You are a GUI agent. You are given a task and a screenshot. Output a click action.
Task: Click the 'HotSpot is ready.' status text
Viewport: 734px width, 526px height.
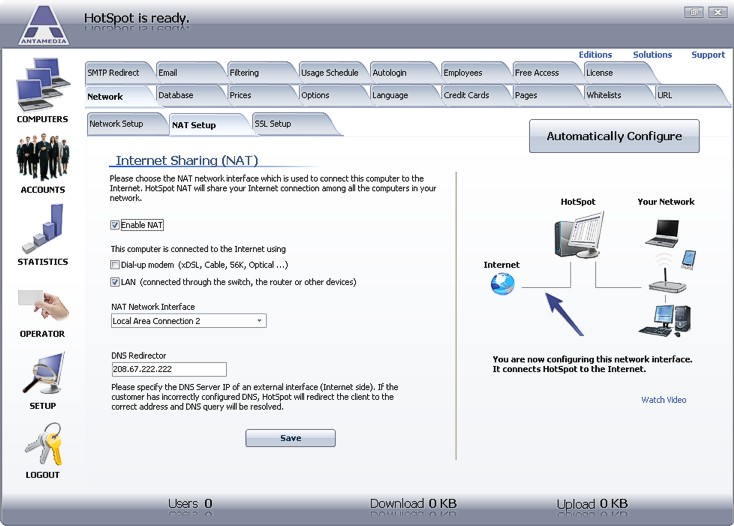pyautogui.click(x=136, y=18)
